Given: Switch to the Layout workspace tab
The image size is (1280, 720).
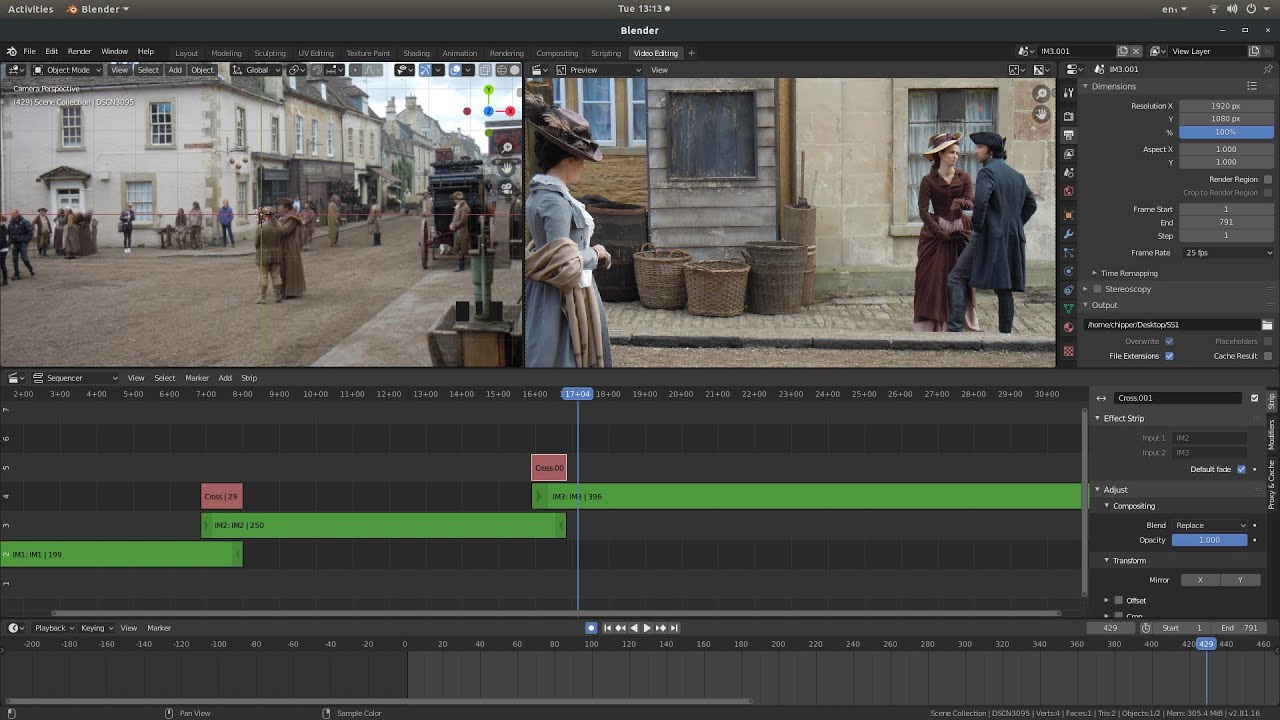Looking at the screenshot, I should [186, 53].
